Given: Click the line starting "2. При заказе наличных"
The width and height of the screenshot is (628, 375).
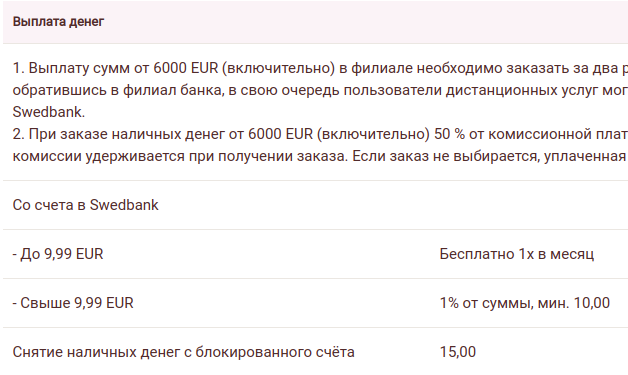Looking at the screenshot, I should (x=320, y=134).
